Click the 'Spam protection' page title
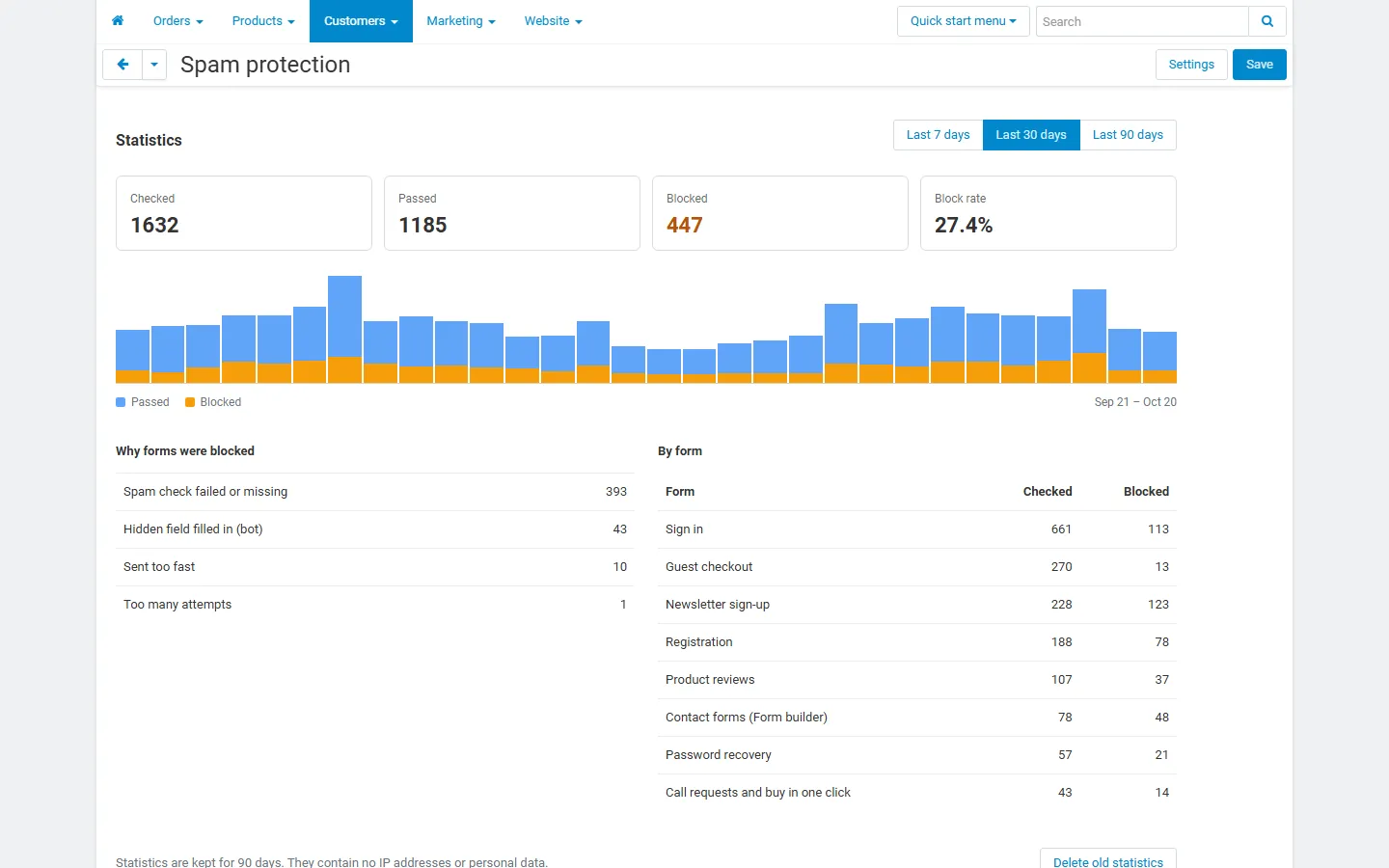The height and width of the screenshot is (868, 1389). tap(265, 65)
